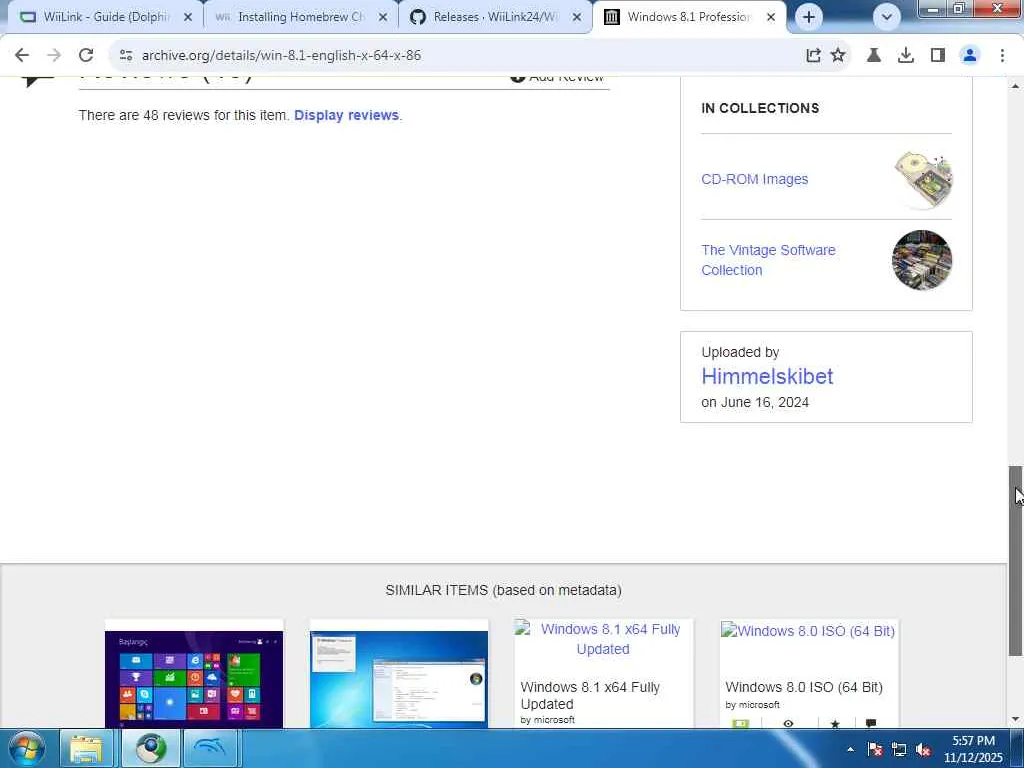The height and width of the screenshot is (768, 1024).
Task: View site information icon in address bar
Action: (x=126, y=56)
